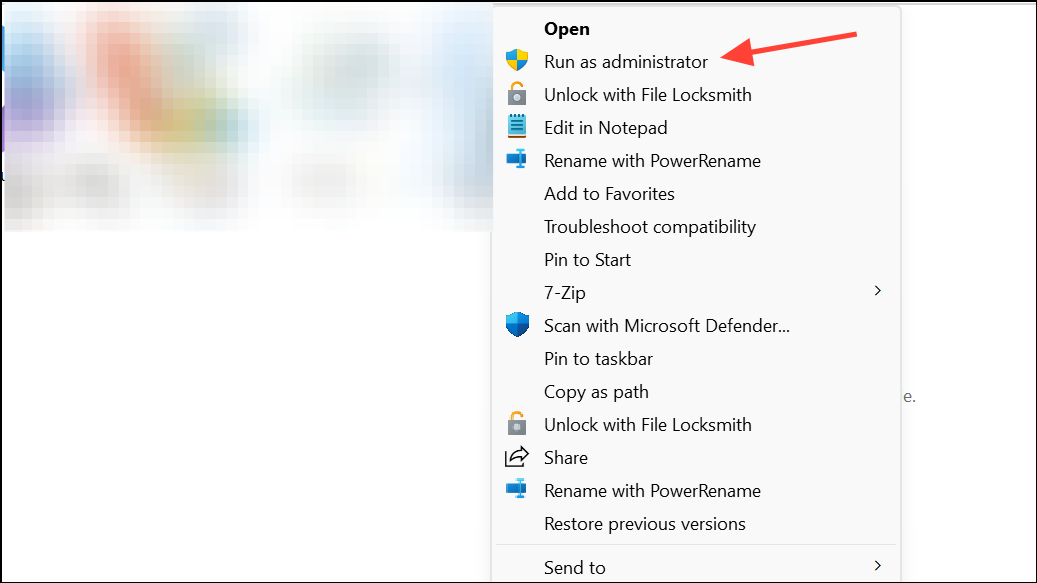Click the Microsoft Defender shield icon
Screen dimensions: 1037x583
pos(516,325)
